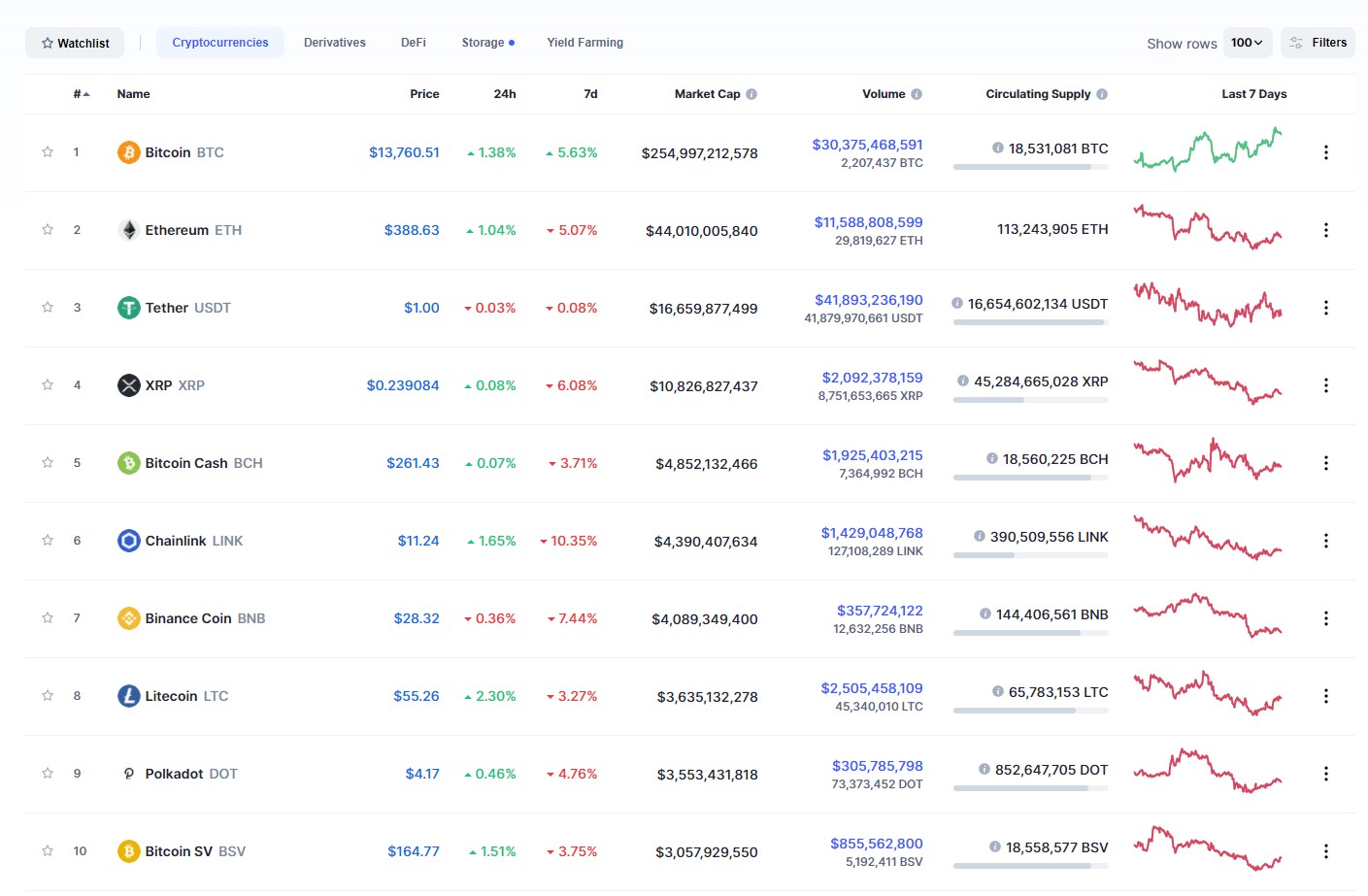This screenshot has width=1368, height=896.
Task: Open the Watchlist button
Action: tap(75, 43)
